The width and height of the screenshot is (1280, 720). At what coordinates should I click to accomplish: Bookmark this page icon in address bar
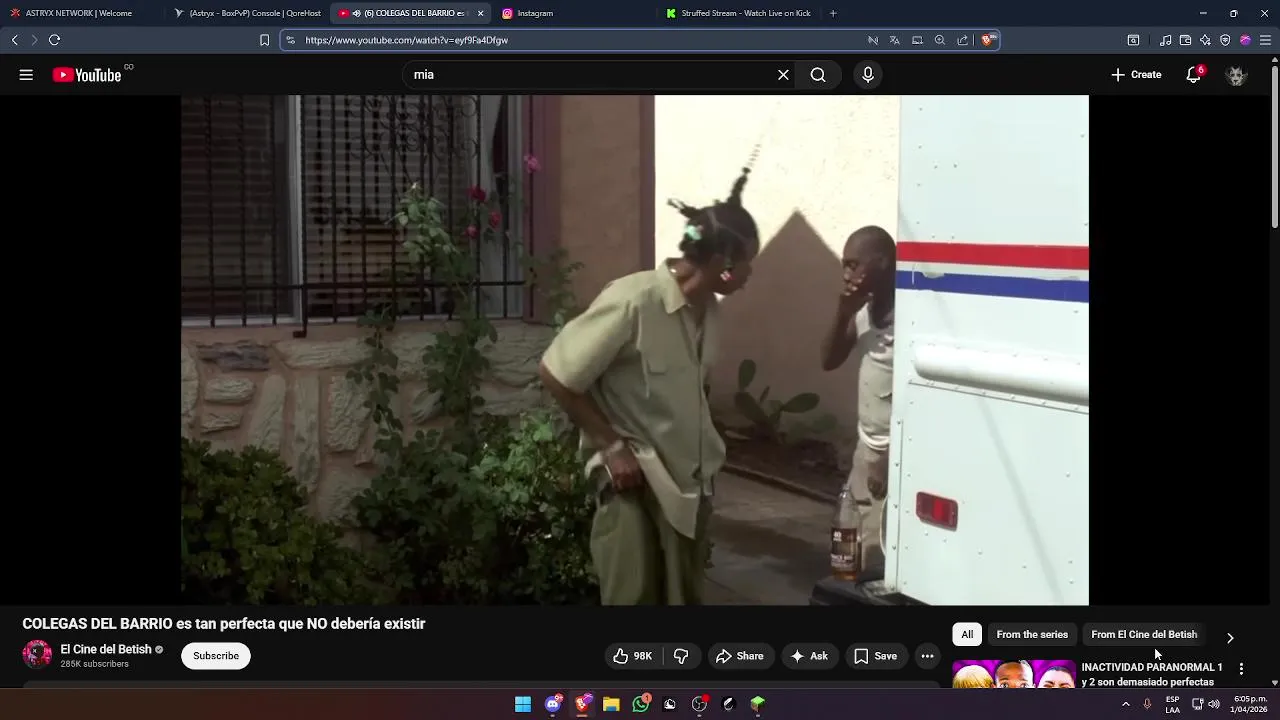click(x=264, y=40)
